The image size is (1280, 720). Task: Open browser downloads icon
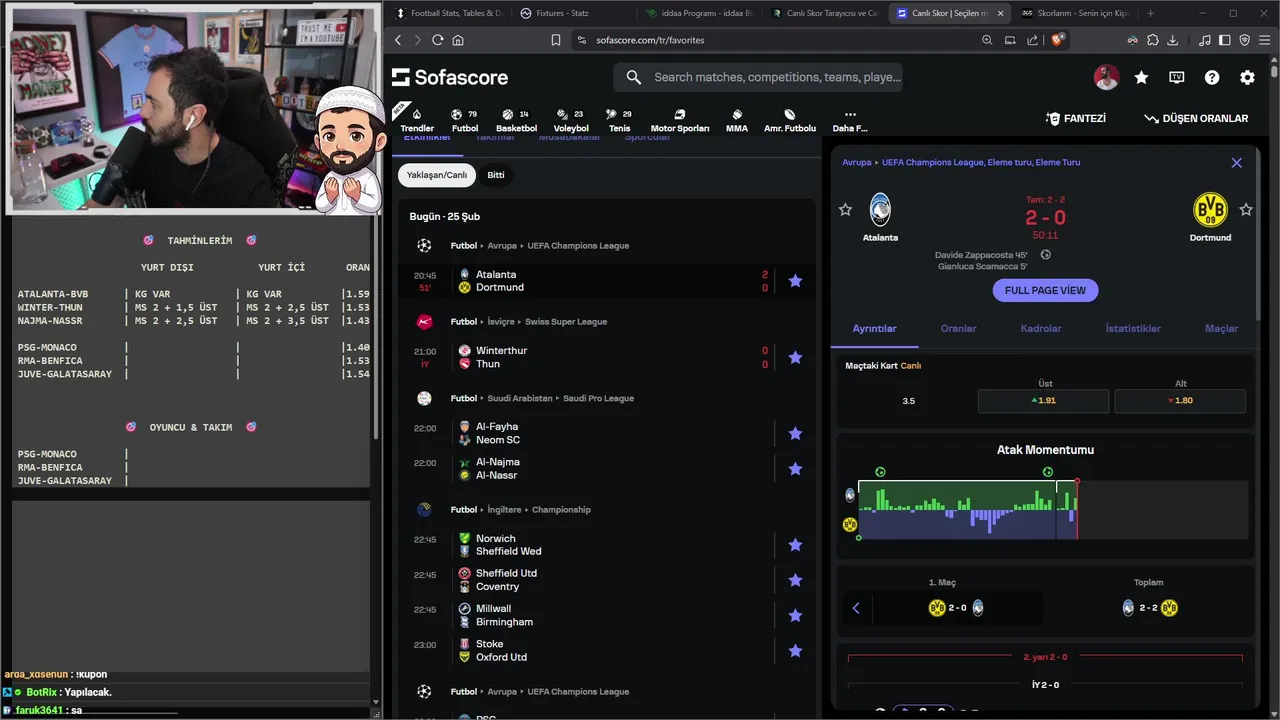tap(1173, 40)
